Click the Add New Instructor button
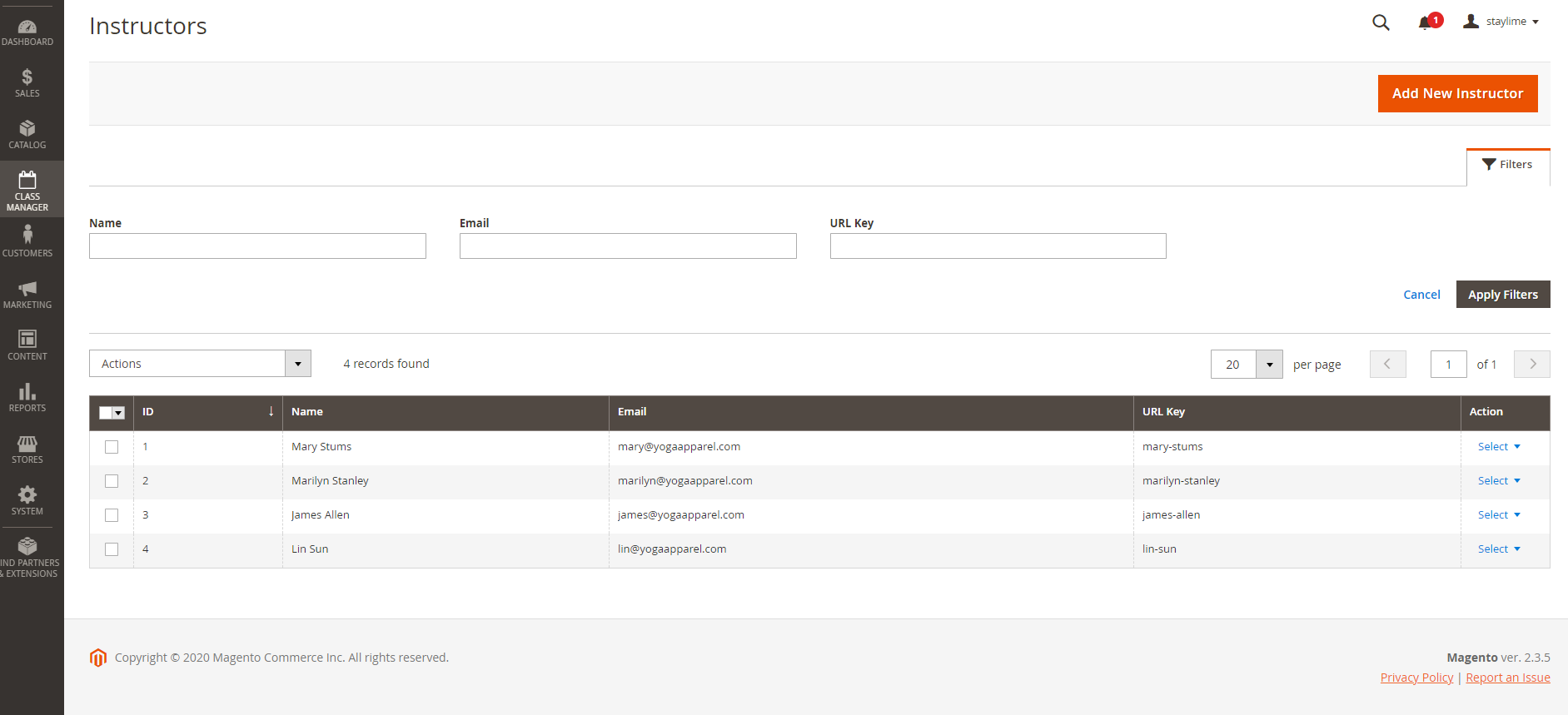 tap(1457, 94)
